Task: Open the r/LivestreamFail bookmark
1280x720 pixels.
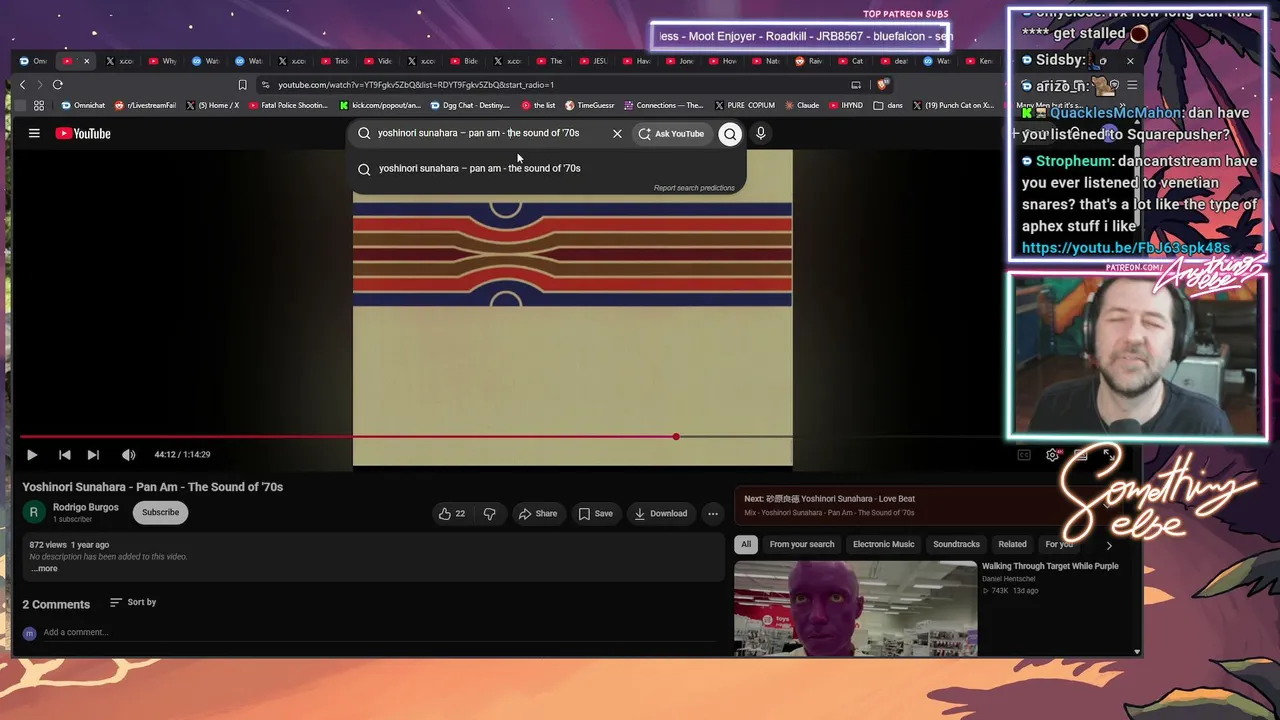Action: (145, 105)
